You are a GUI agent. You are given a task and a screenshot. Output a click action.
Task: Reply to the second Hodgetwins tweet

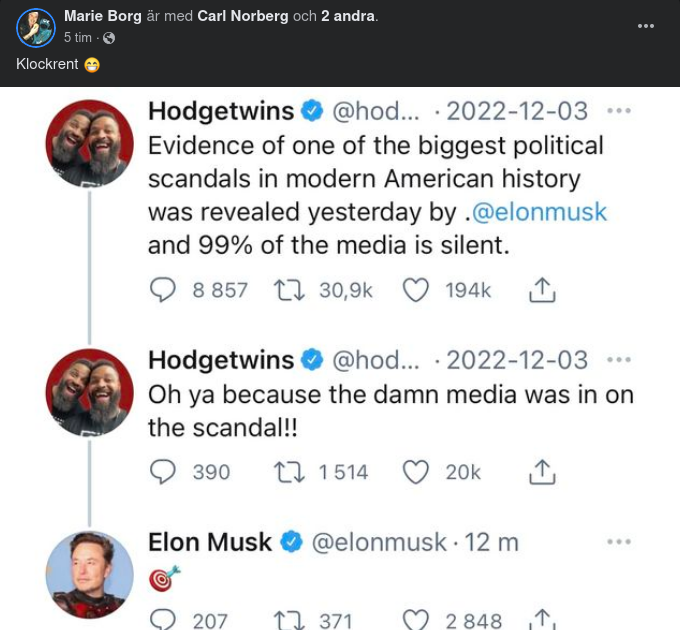163,471
